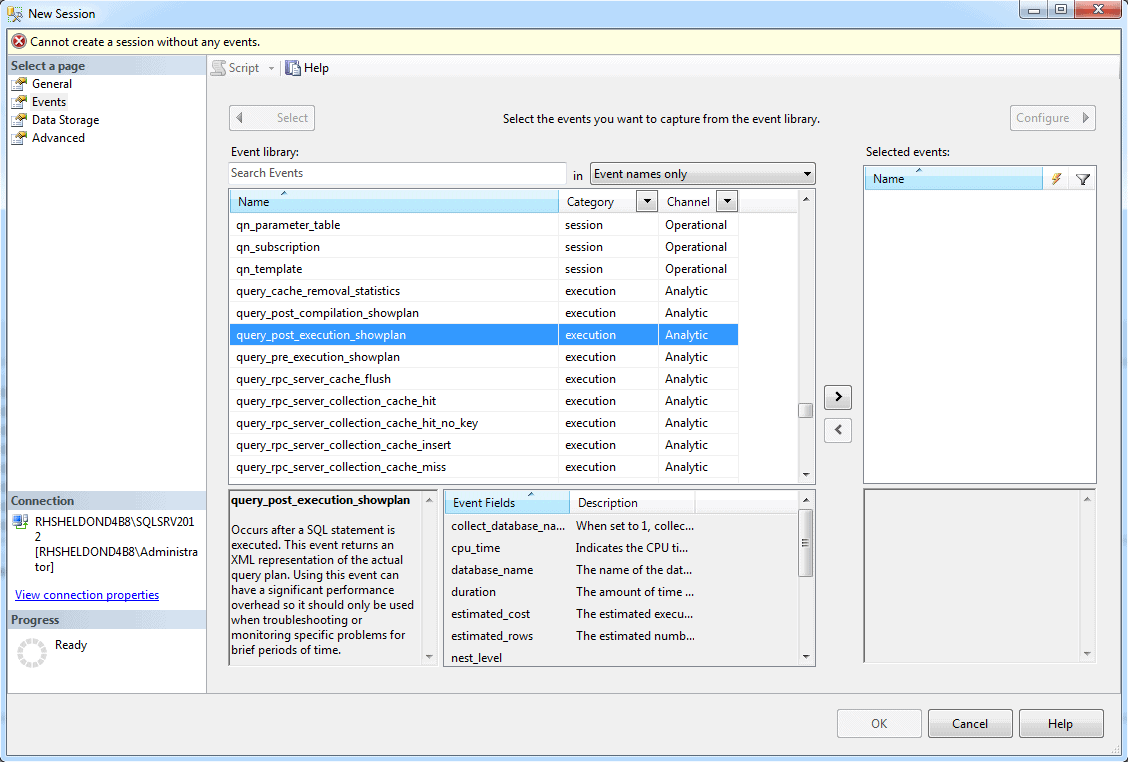Click the lightning bolt icon above Selected events
This screenshot has height=762, width=1128.
[1057, 178]
